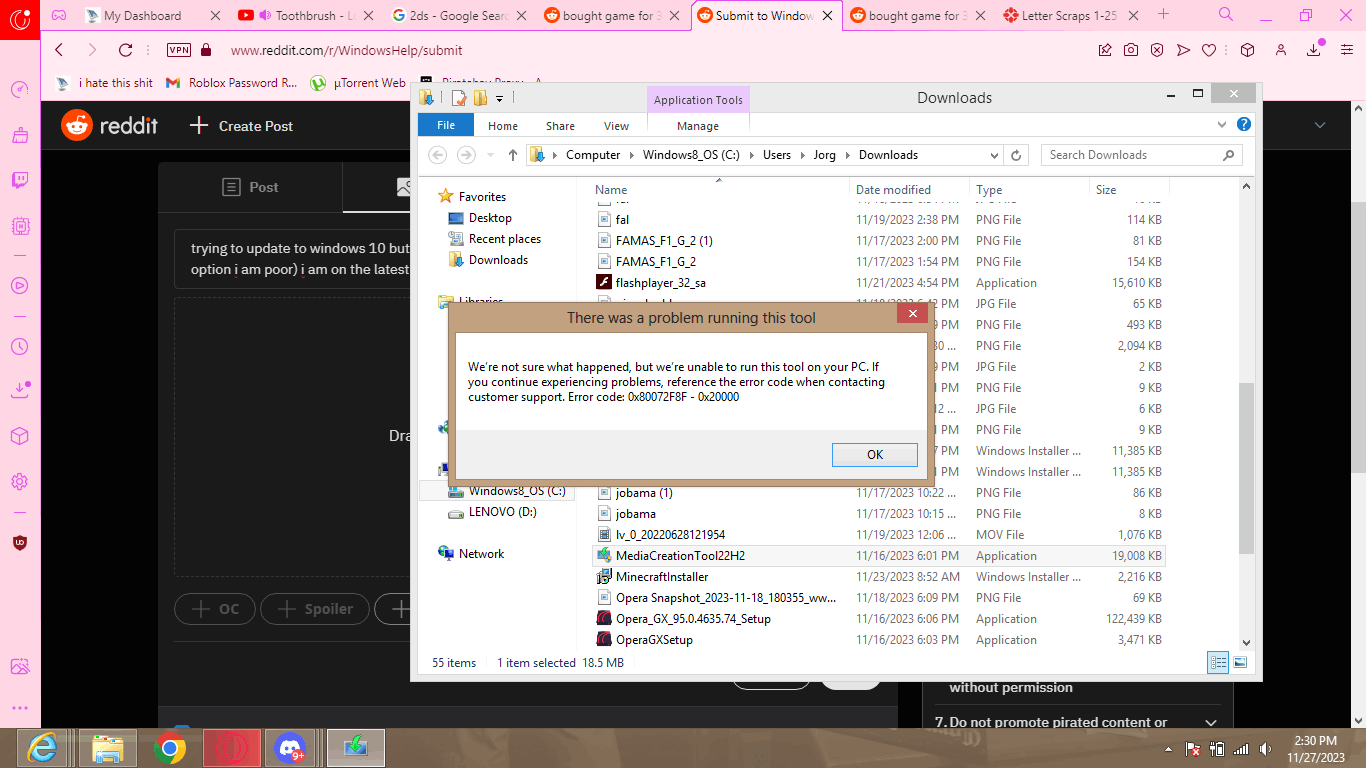
Task: Toggle the Spoiler tag on post
Action: [315, 608]
